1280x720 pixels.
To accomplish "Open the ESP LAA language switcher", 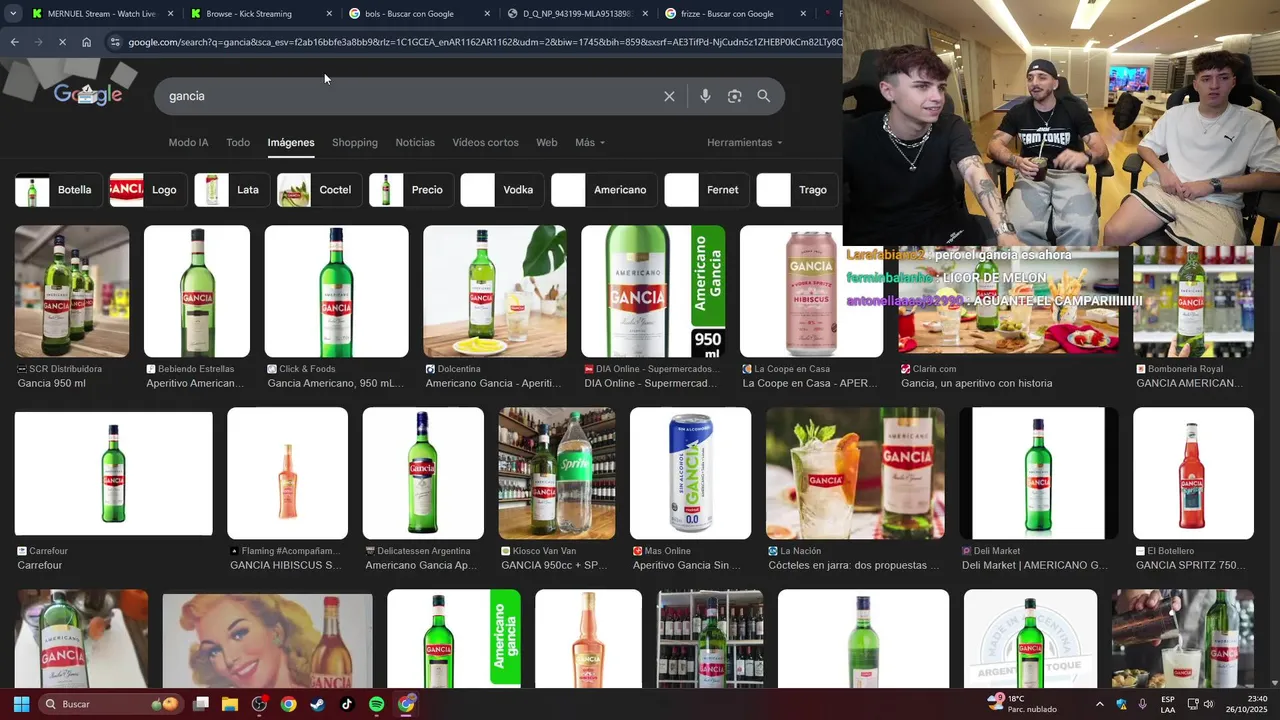I will coord(1168,704).
